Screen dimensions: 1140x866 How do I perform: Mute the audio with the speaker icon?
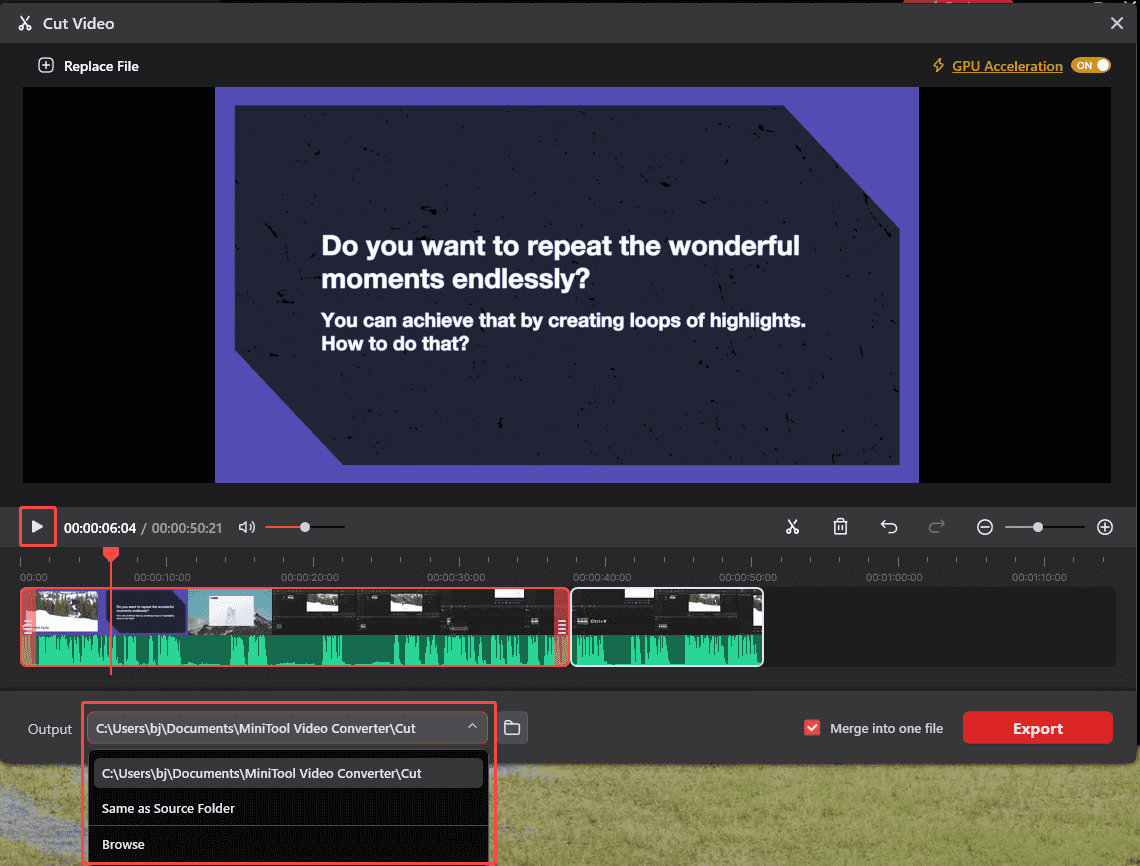pyautogui.click(x=246, y=527)
